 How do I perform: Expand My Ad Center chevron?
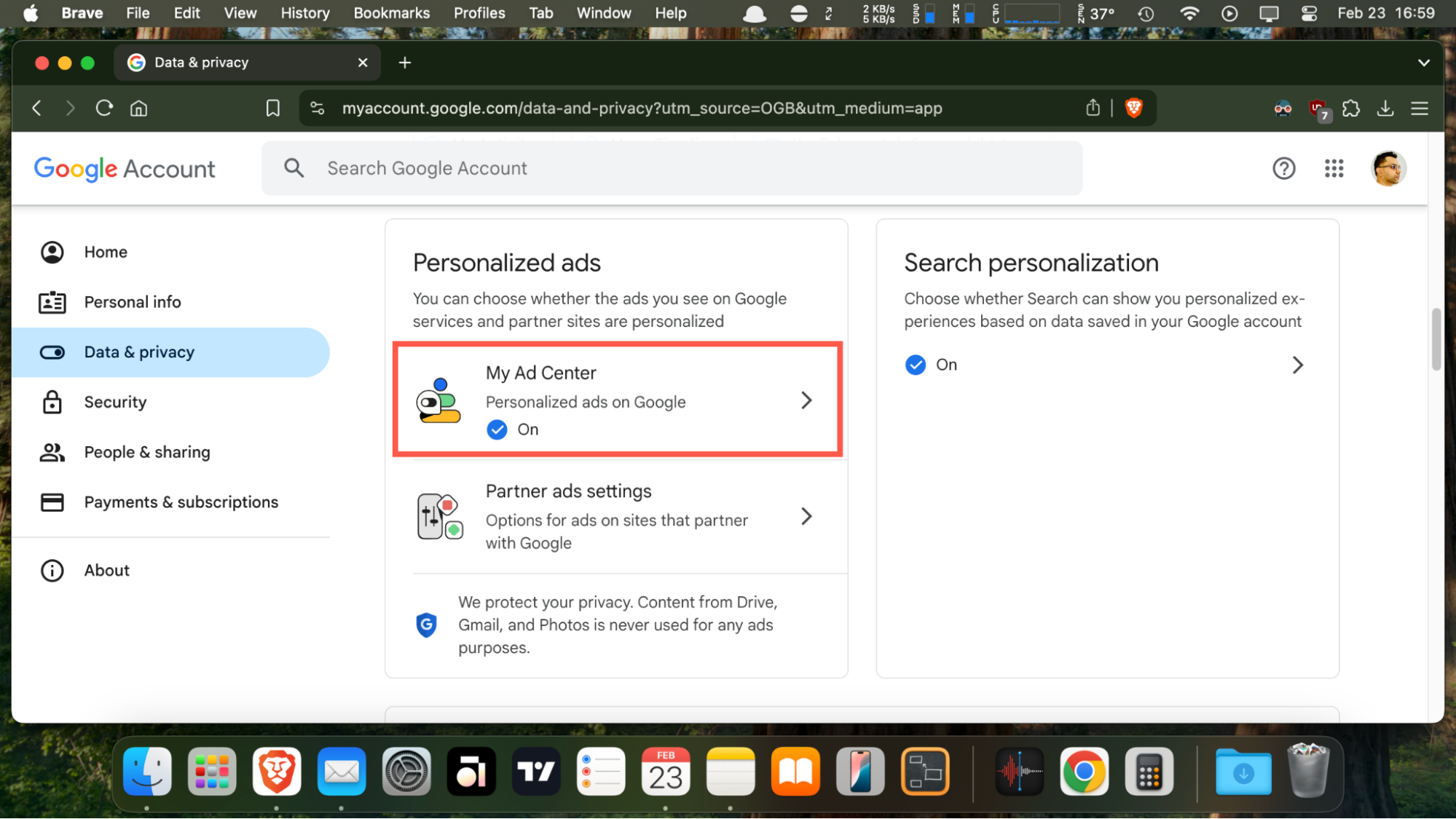pyautogui.click(x=806, y=400)
